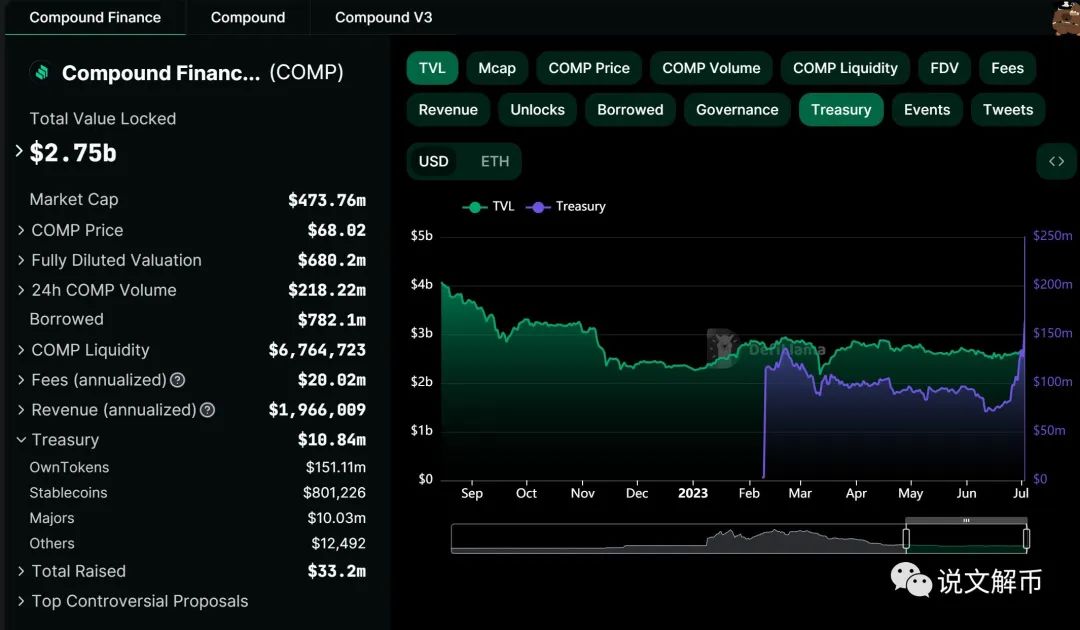Click the 2023 x-axis label
The image size is (1080, 630).
(x=693, y=494)
